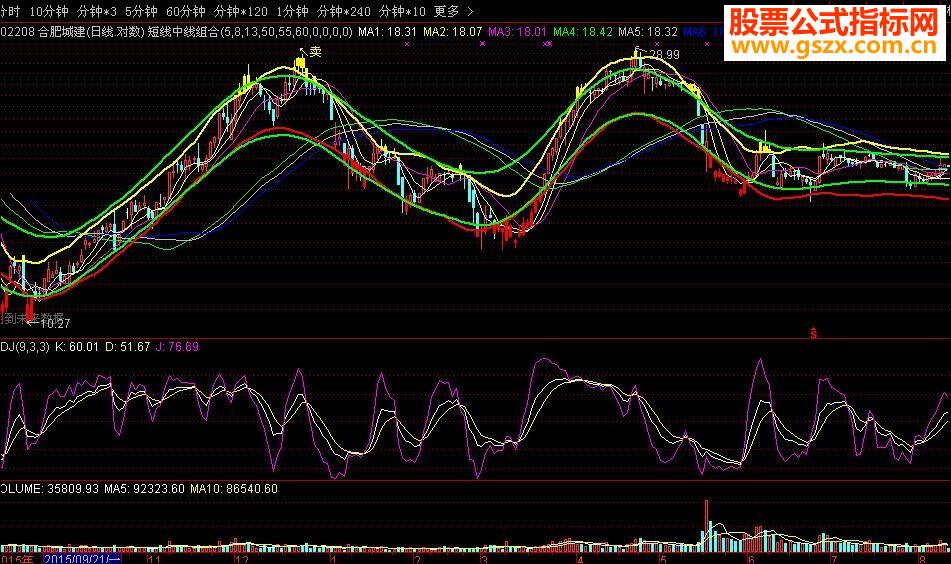The width and height of the screenshot is (951, 564).
Task: Click the month 8 marker on time axis
Action: (x=922, y=559)
